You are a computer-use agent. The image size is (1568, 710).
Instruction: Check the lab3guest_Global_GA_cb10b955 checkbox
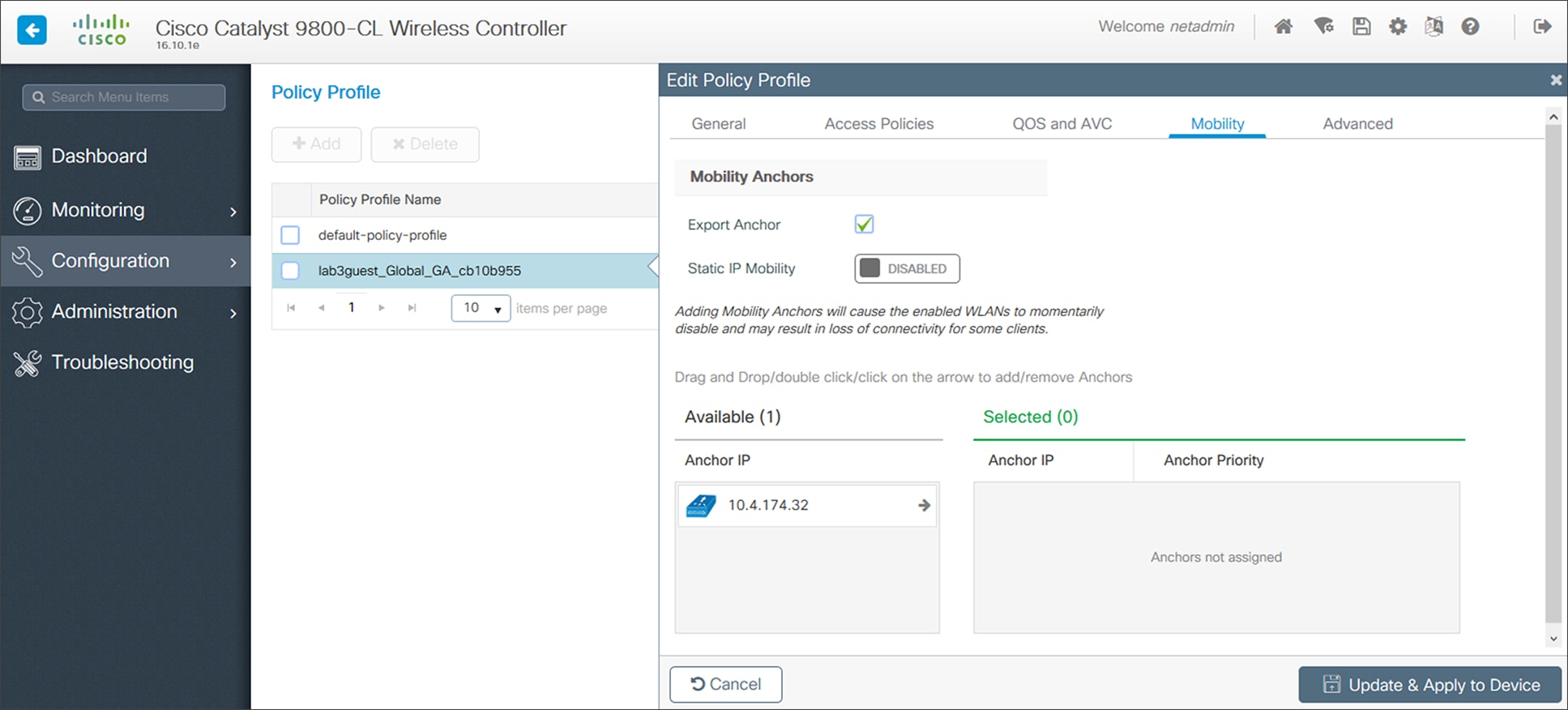click(x=290, y=271)
